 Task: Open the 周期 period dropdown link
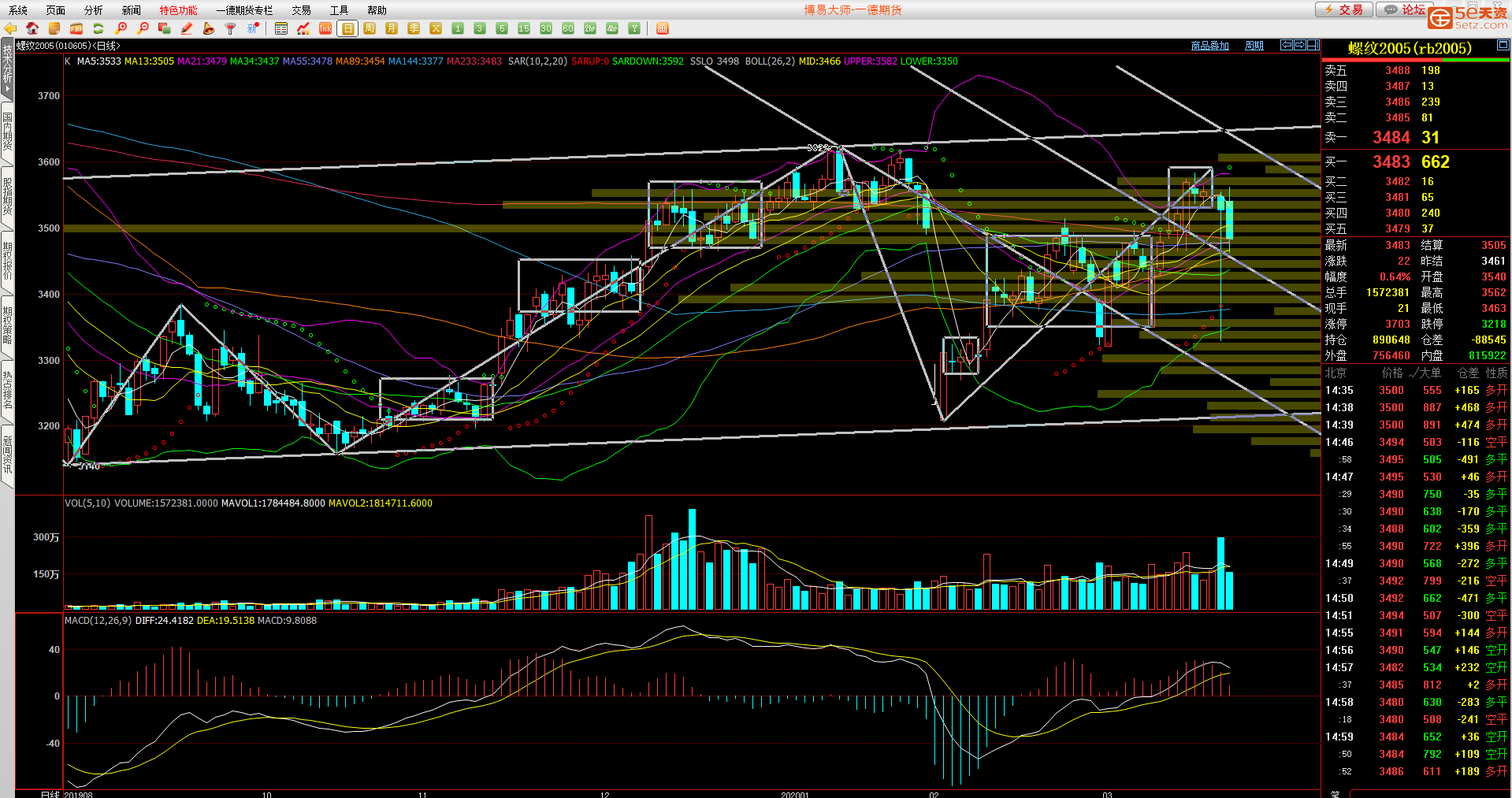coord(1254,46)
